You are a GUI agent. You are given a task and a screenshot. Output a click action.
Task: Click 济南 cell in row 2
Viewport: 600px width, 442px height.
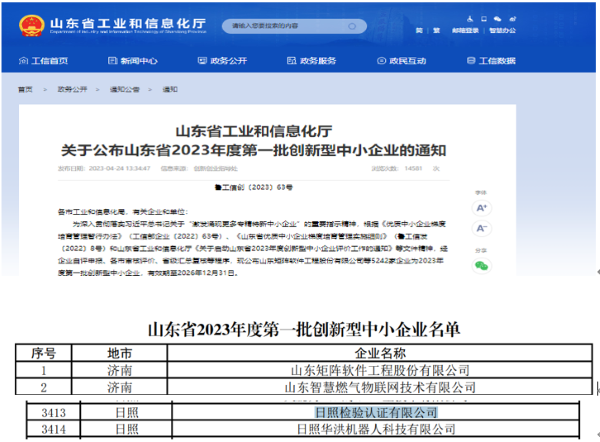pos(119,387)
